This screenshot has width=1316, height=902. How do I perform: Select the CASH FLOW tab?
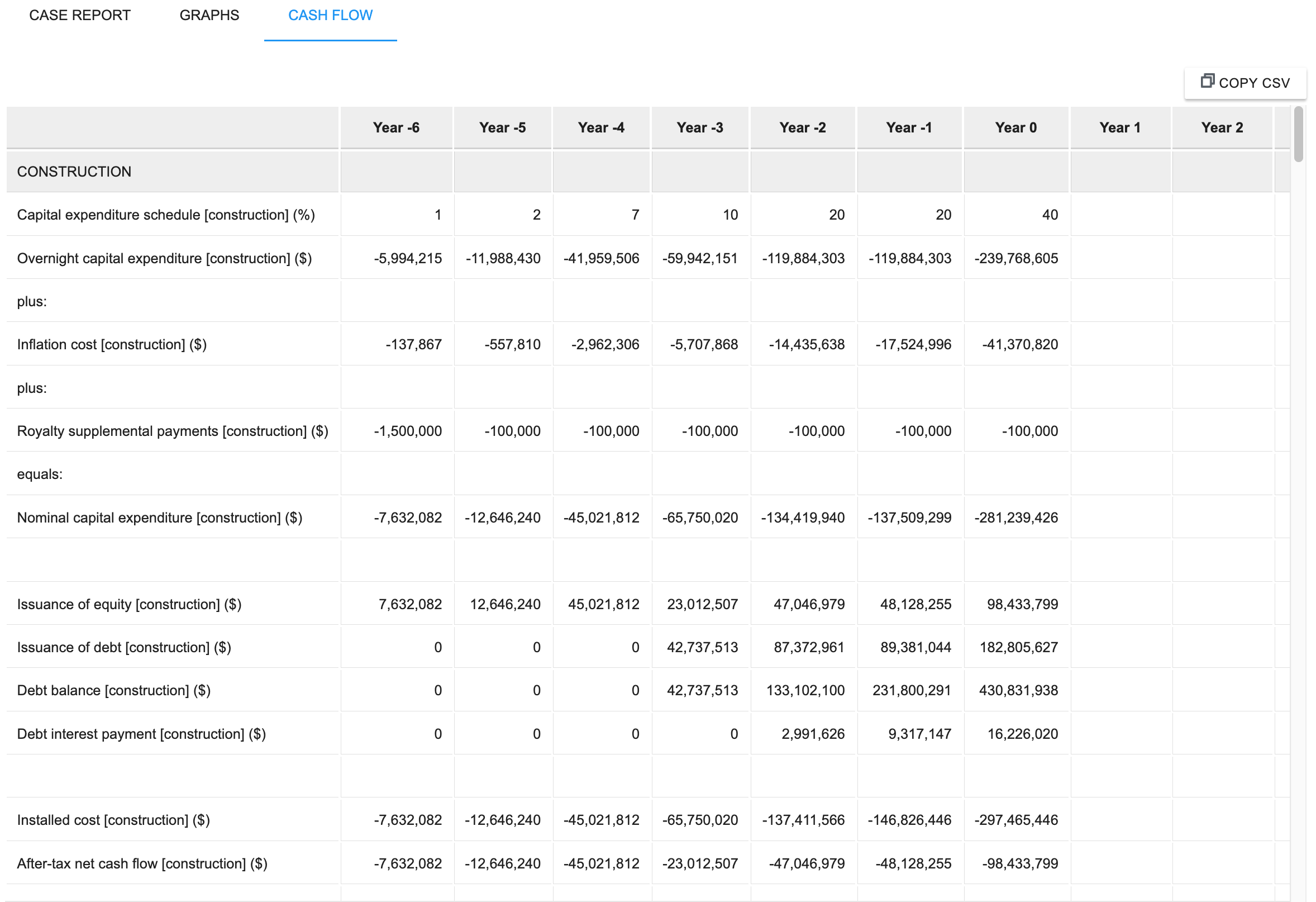pos(330,15)
